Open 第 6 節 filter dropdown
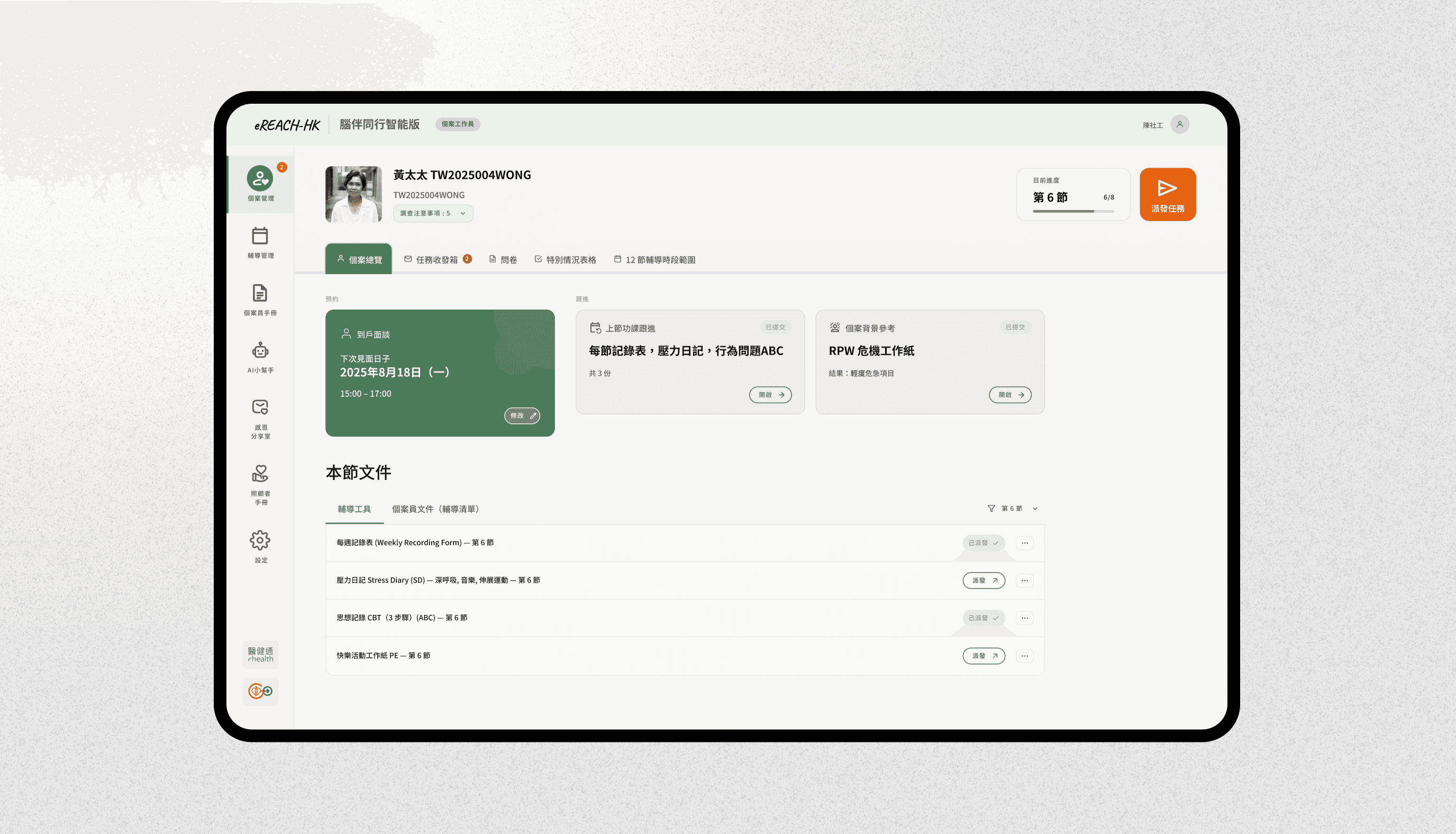Viewport: 1456px width, 834px height. 1012,509
